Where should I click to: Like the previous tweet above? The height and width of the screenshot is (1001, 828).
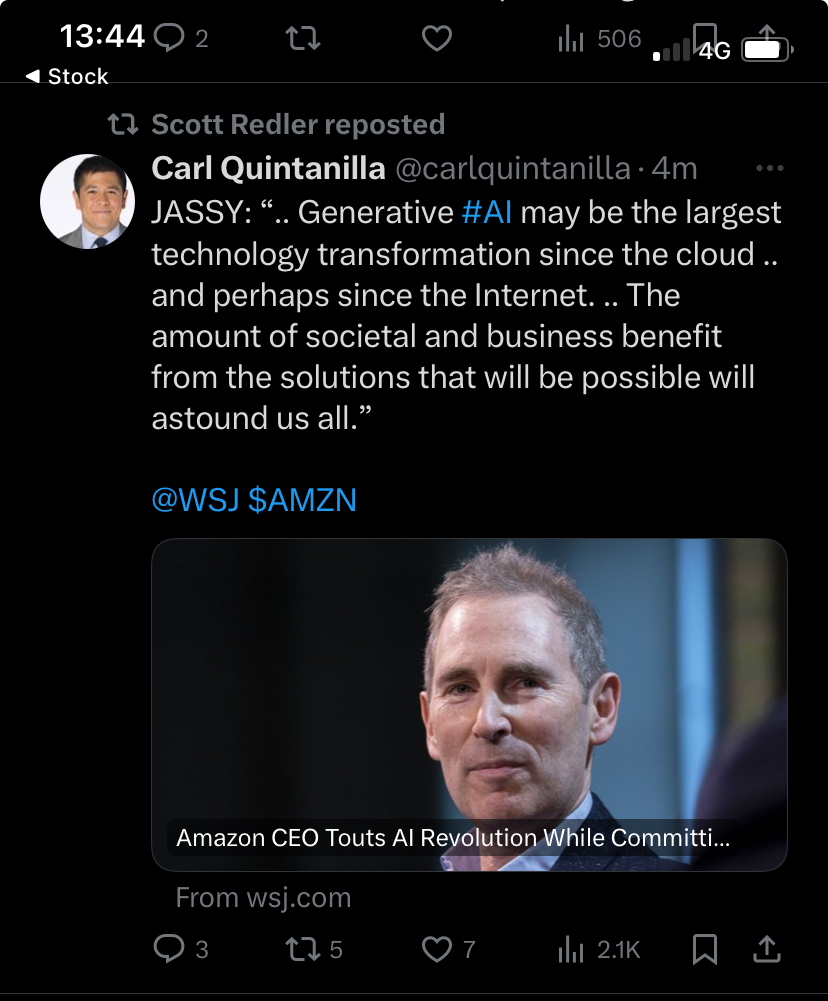[x=437, y=39]
